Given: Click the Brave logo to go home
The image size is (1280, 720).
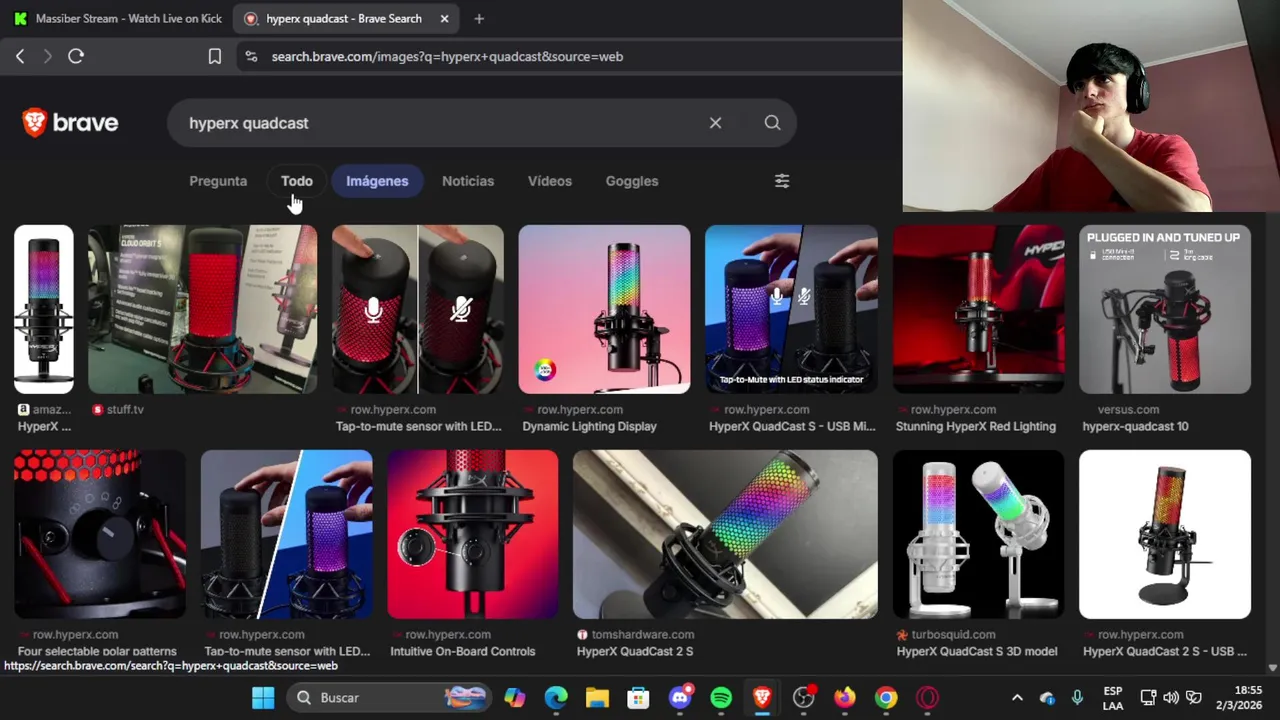Looking at the screenshot, I should pyautogui.click(x=70, y=123).
